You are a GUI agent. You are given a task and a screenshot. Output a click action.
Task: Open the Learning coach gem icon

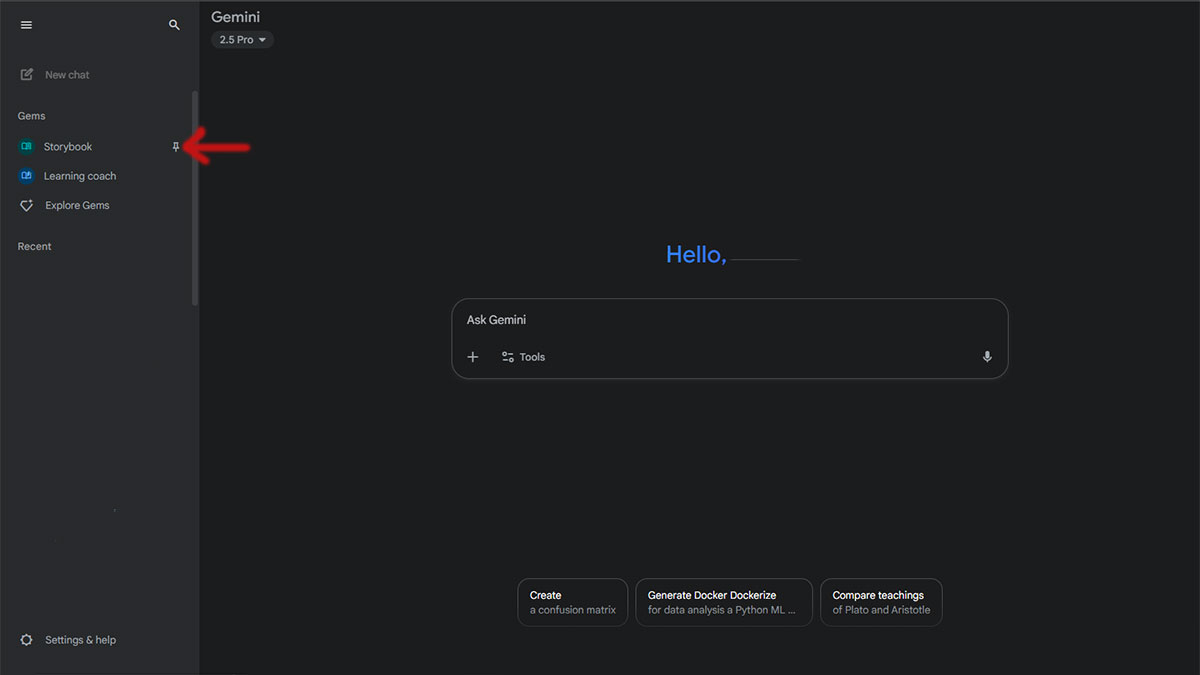tap(27, 176)
